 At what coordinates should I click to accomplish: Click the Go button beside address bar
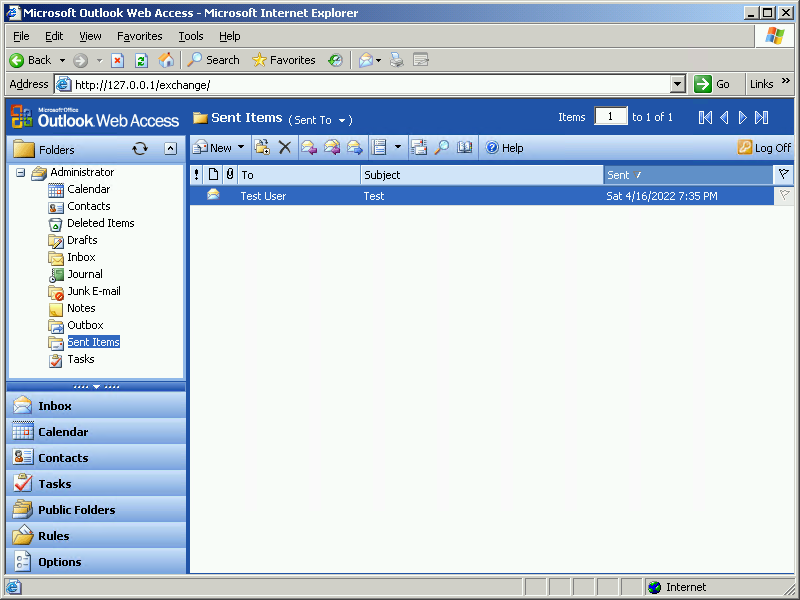(x=712, y=84)
